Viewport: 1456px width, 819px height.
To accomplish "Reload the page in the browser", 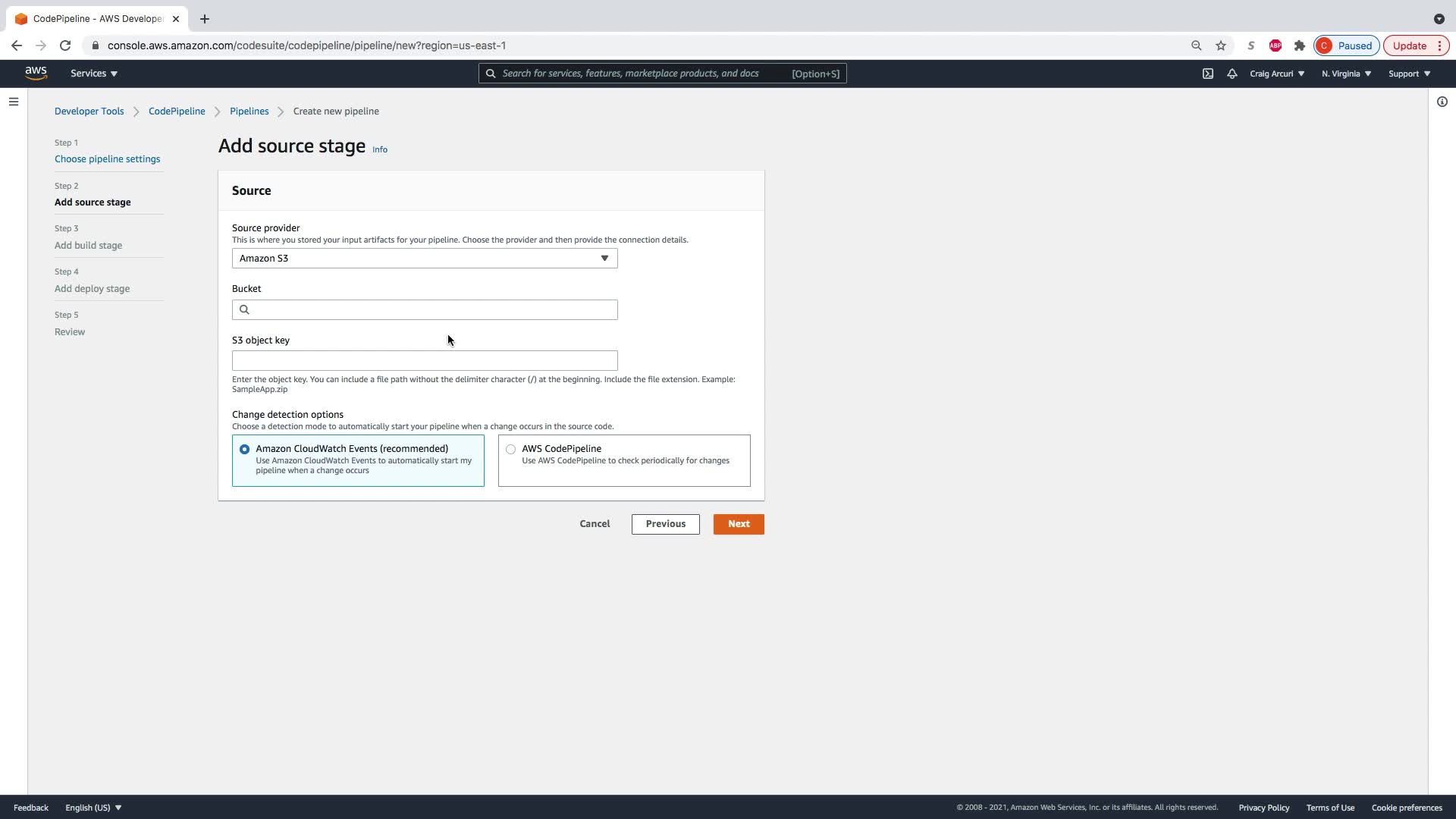I will pyautogui.click(x=65, y=45).
